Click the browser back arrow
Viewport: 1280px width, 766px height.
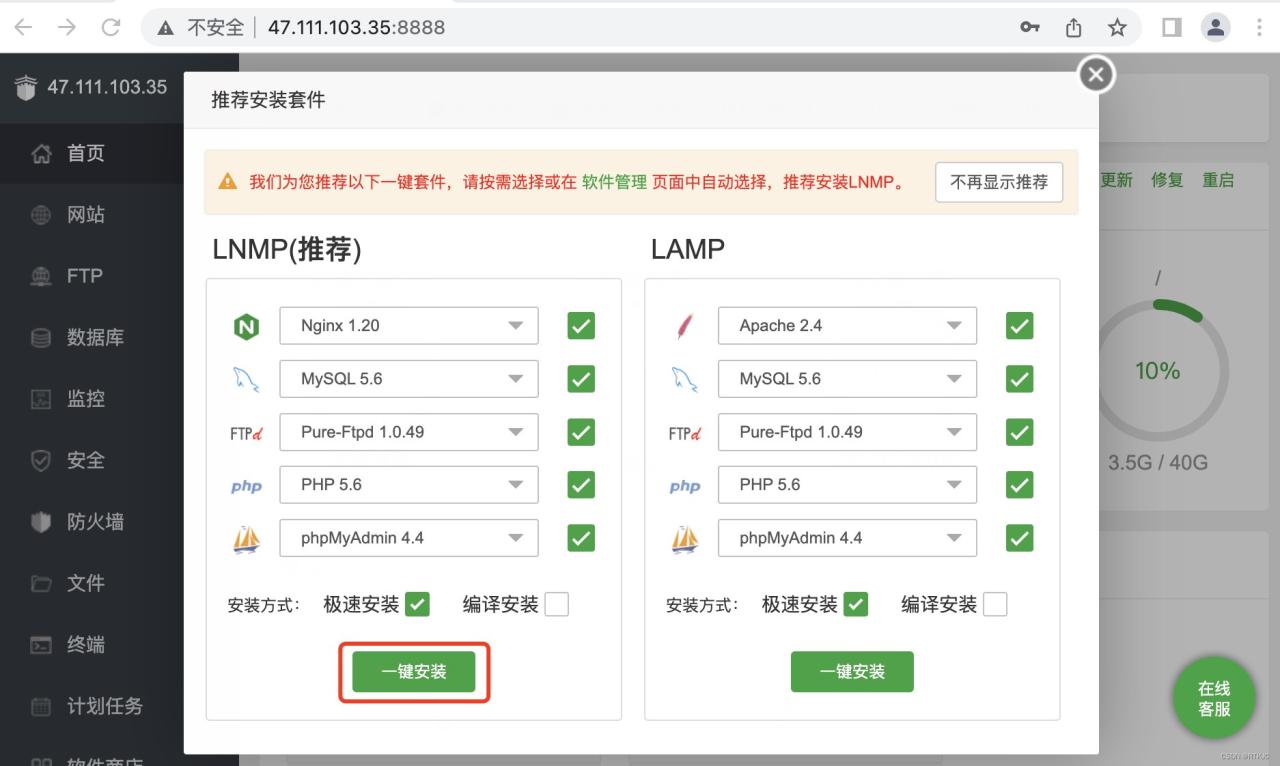[x=23, y=27]
